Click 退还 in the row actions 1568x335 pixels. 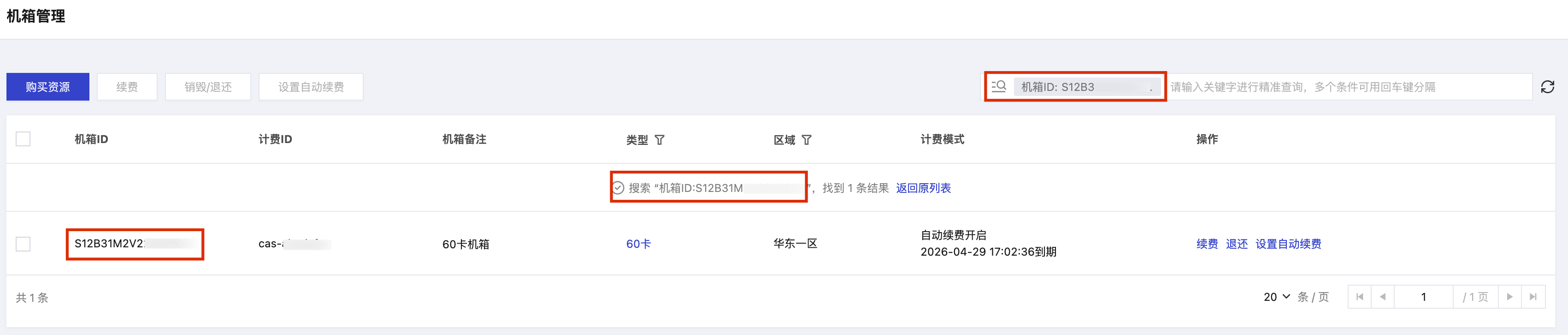pyautogui.click(x=1236, y=244)
